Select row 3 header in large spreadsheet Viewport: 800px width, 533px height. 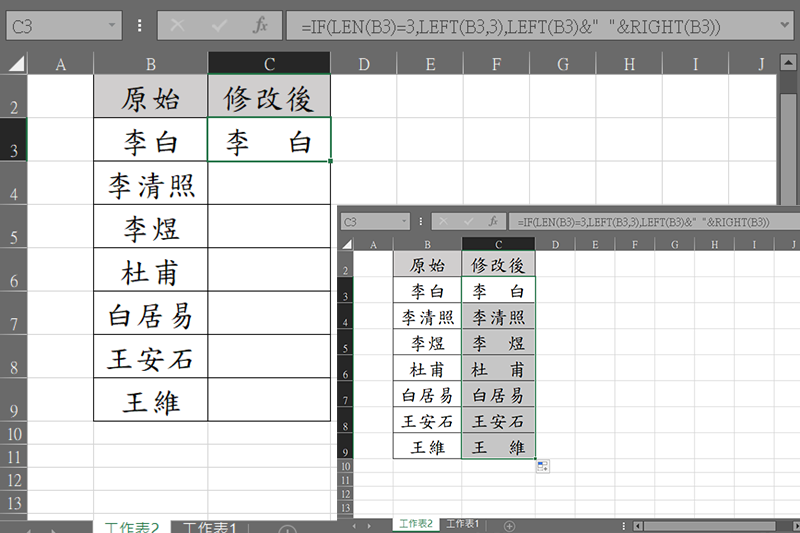pyautogui.click(x=13, y=140)
